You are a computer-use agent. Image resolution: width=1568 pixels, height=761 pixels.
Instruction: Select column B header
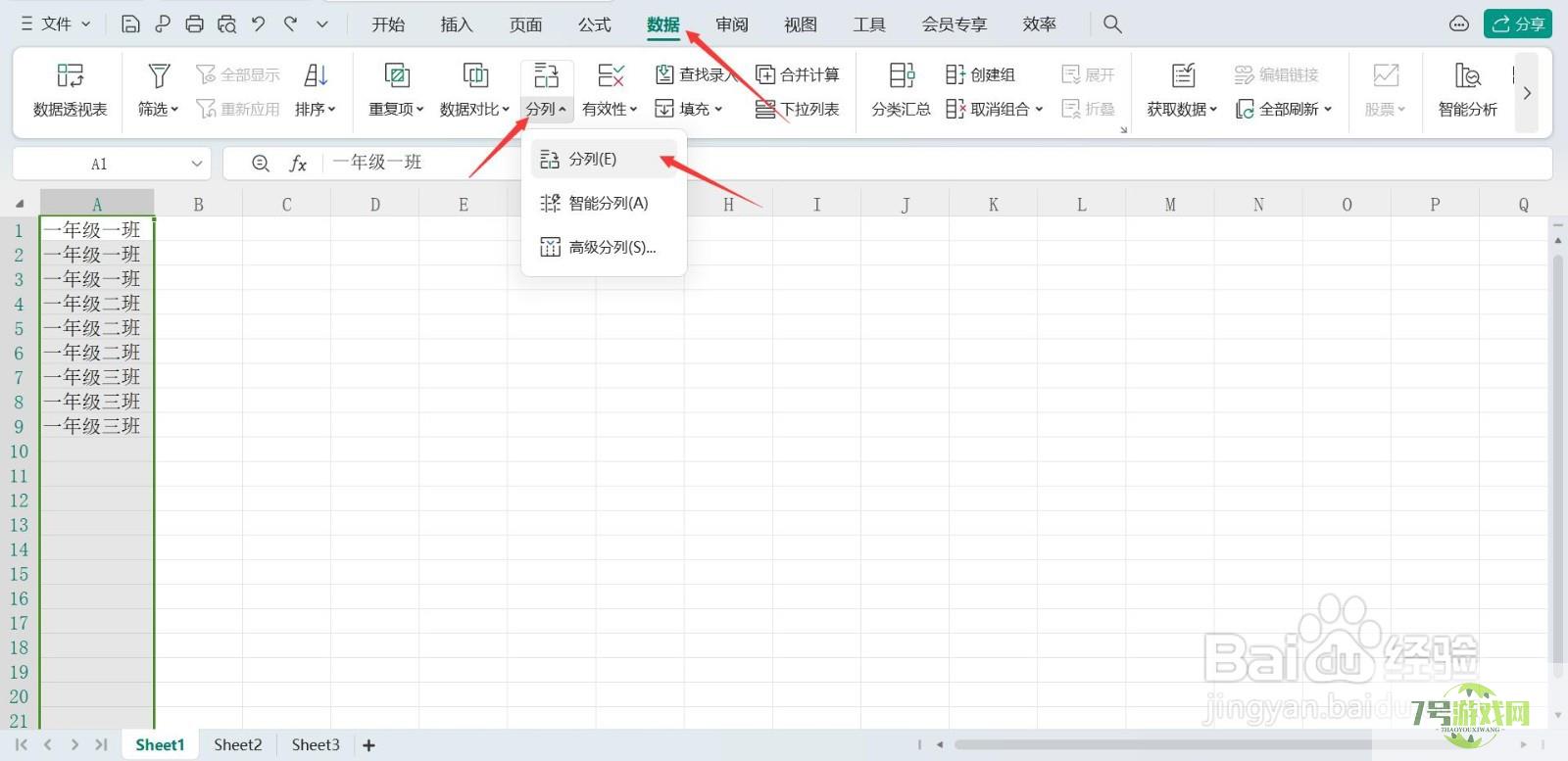(199, 204)
